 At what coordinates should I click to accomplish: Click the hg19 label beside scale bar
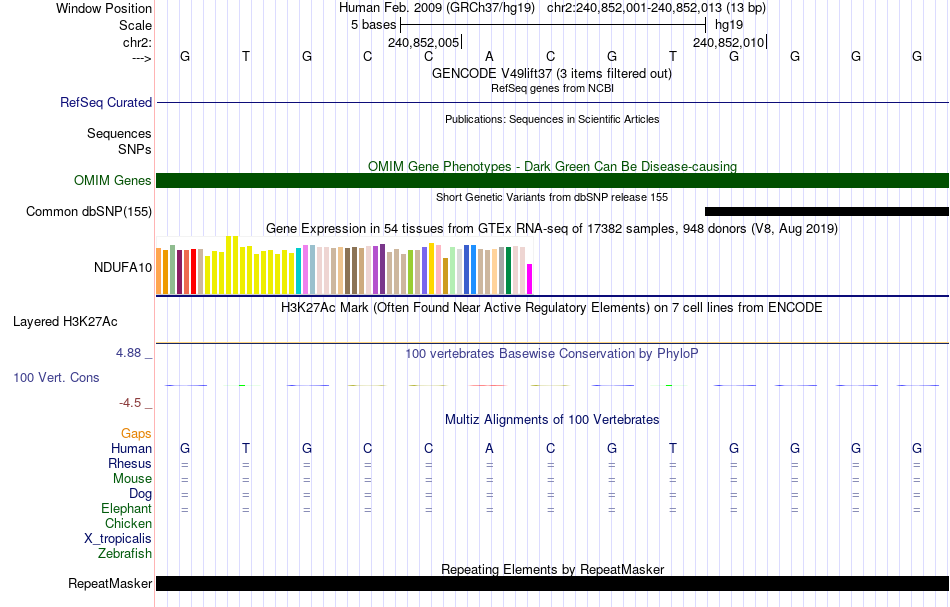(x=729, y=25)
